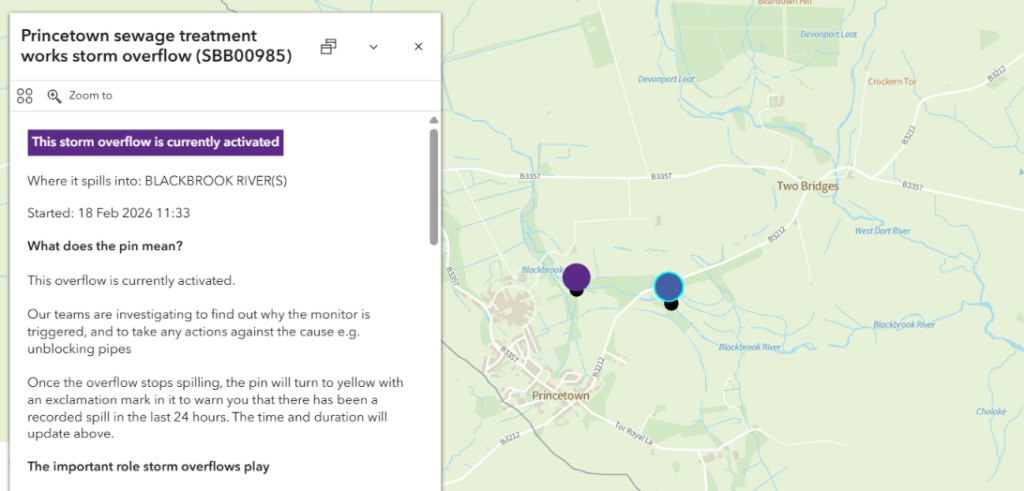Click the popup's vertical scrollbar thumb
The width and height of the screenshot is (1024, 491).
click(433, 185)
